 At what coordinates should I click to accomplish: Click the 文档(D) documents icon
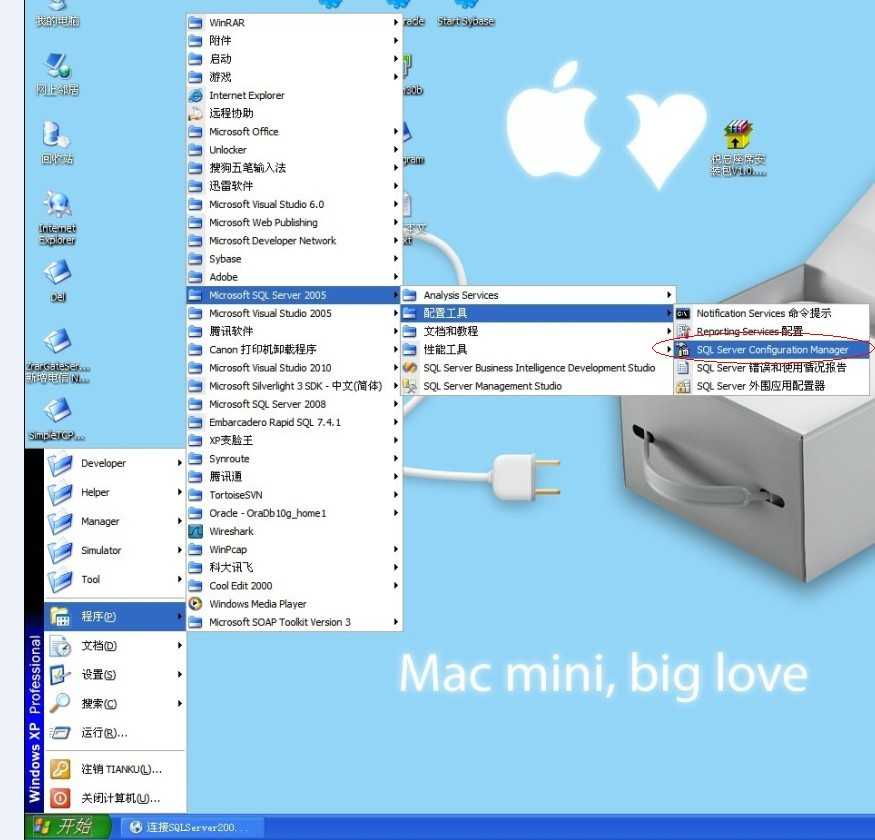click(x=60, y=646)
